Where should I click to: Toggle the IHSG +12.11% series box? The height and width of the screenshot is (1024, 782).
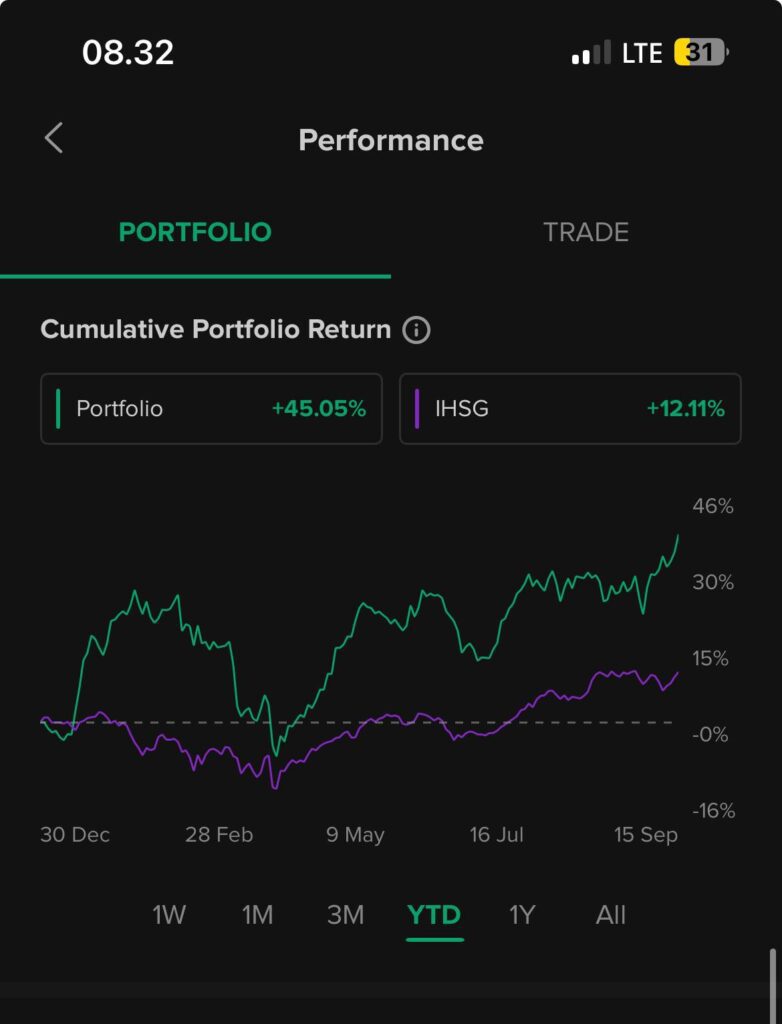tap(570, 408)
